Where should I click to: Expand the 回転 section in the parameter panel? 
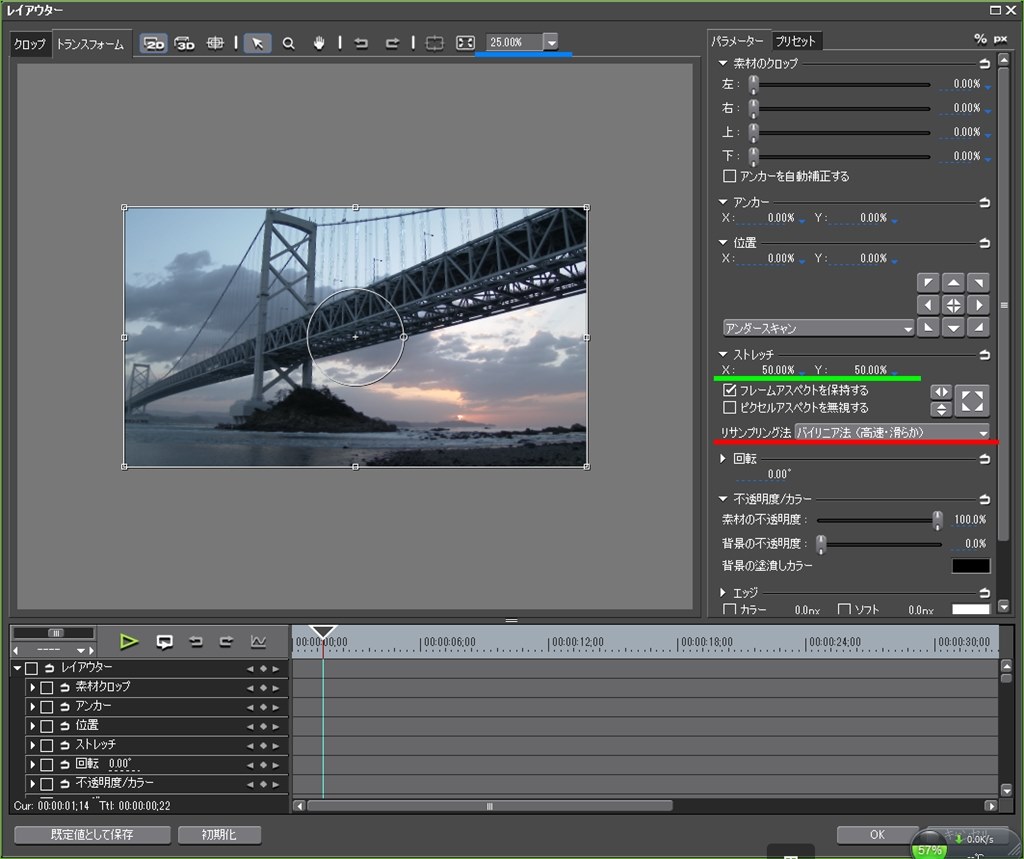(x=722, y=459)
